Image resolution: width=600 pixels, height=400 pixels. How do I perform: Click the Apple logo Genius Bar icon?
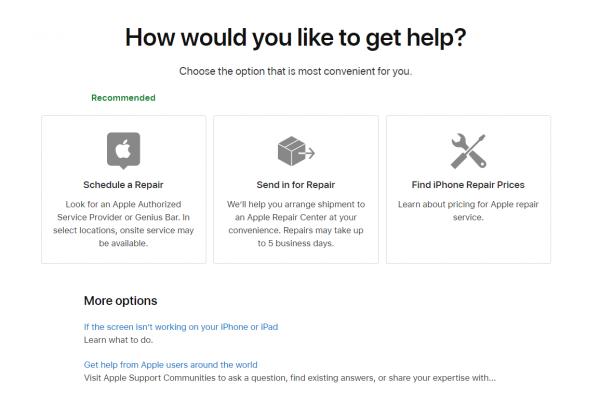(x=123, y=150)
